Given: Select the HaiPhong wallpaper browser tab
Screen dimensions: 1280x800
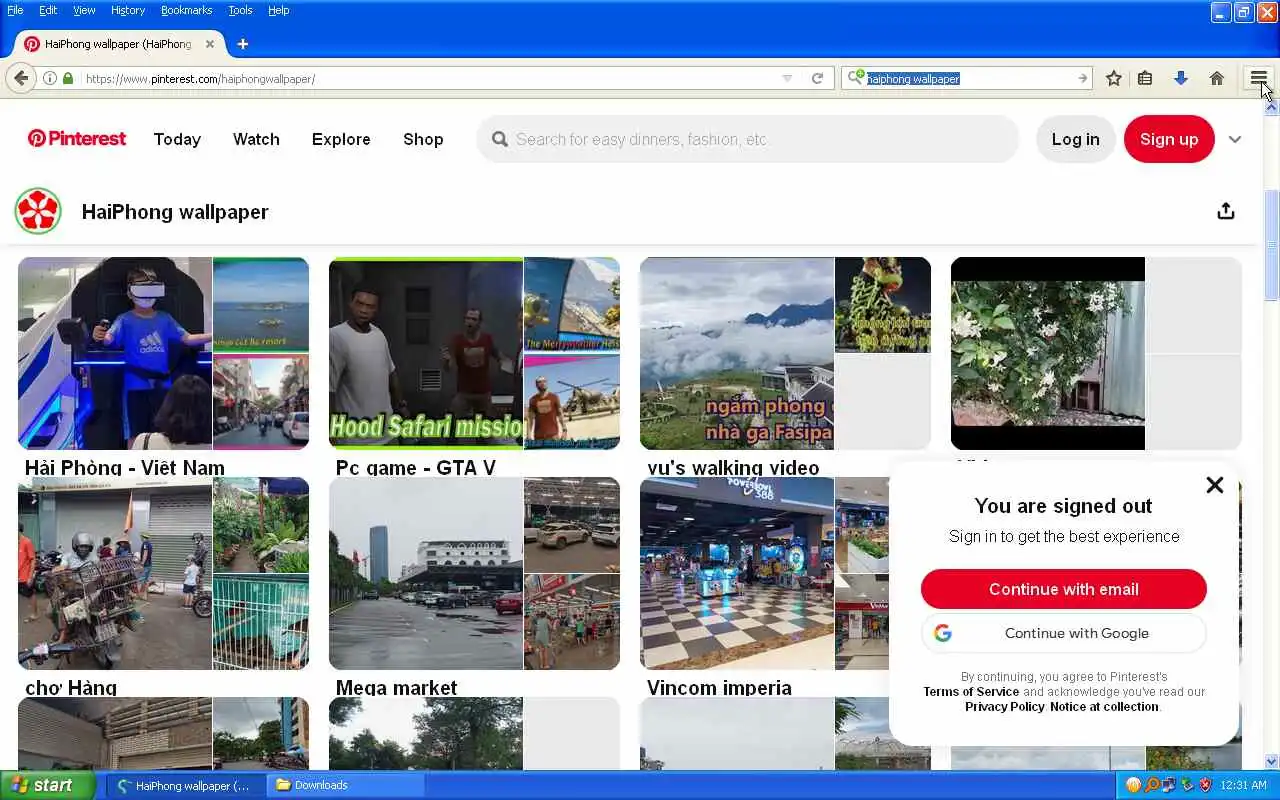Looking at the screenshot, I should coord(118,44).
